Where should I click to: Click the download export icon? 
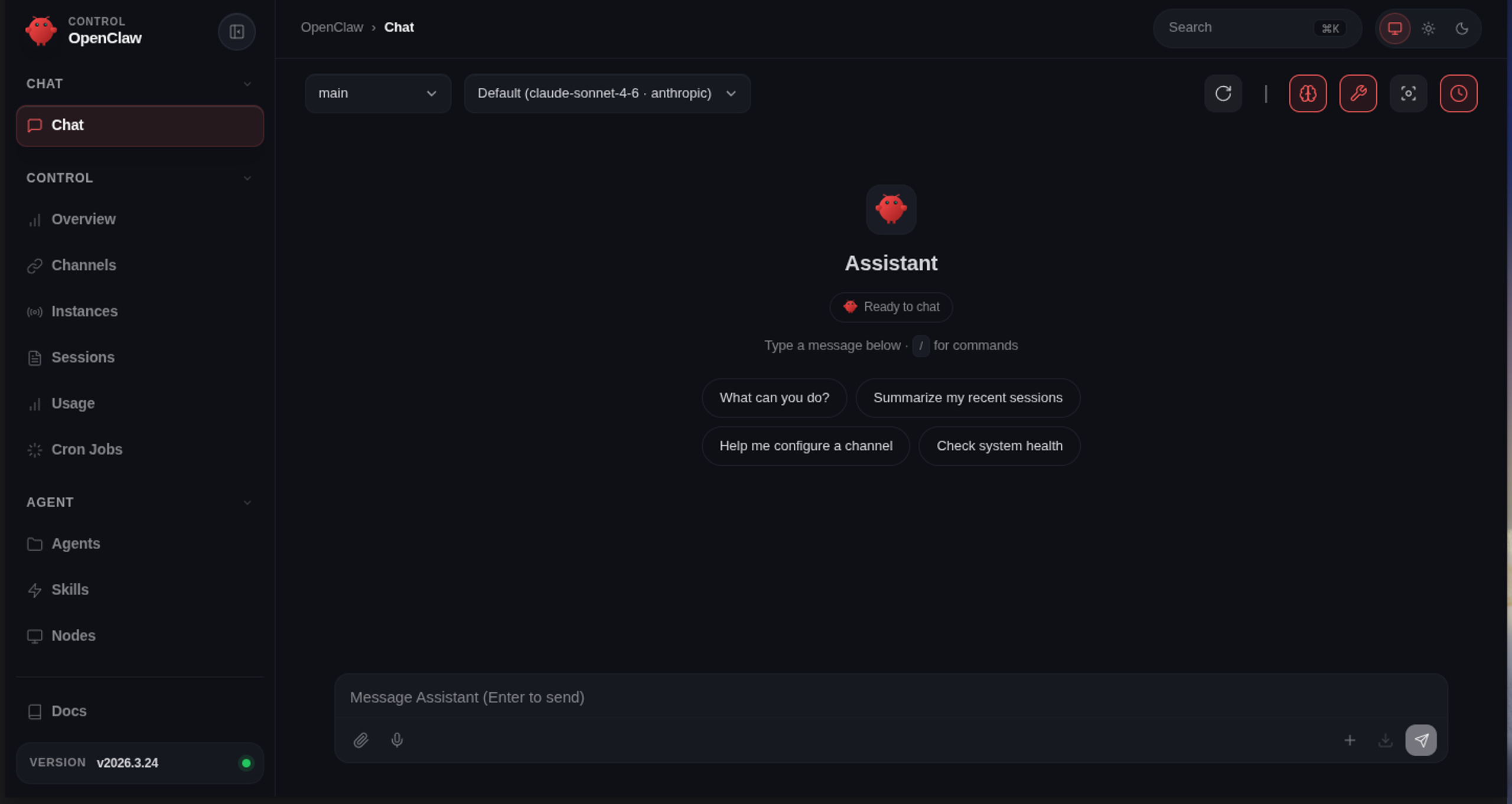(1385, 740)
